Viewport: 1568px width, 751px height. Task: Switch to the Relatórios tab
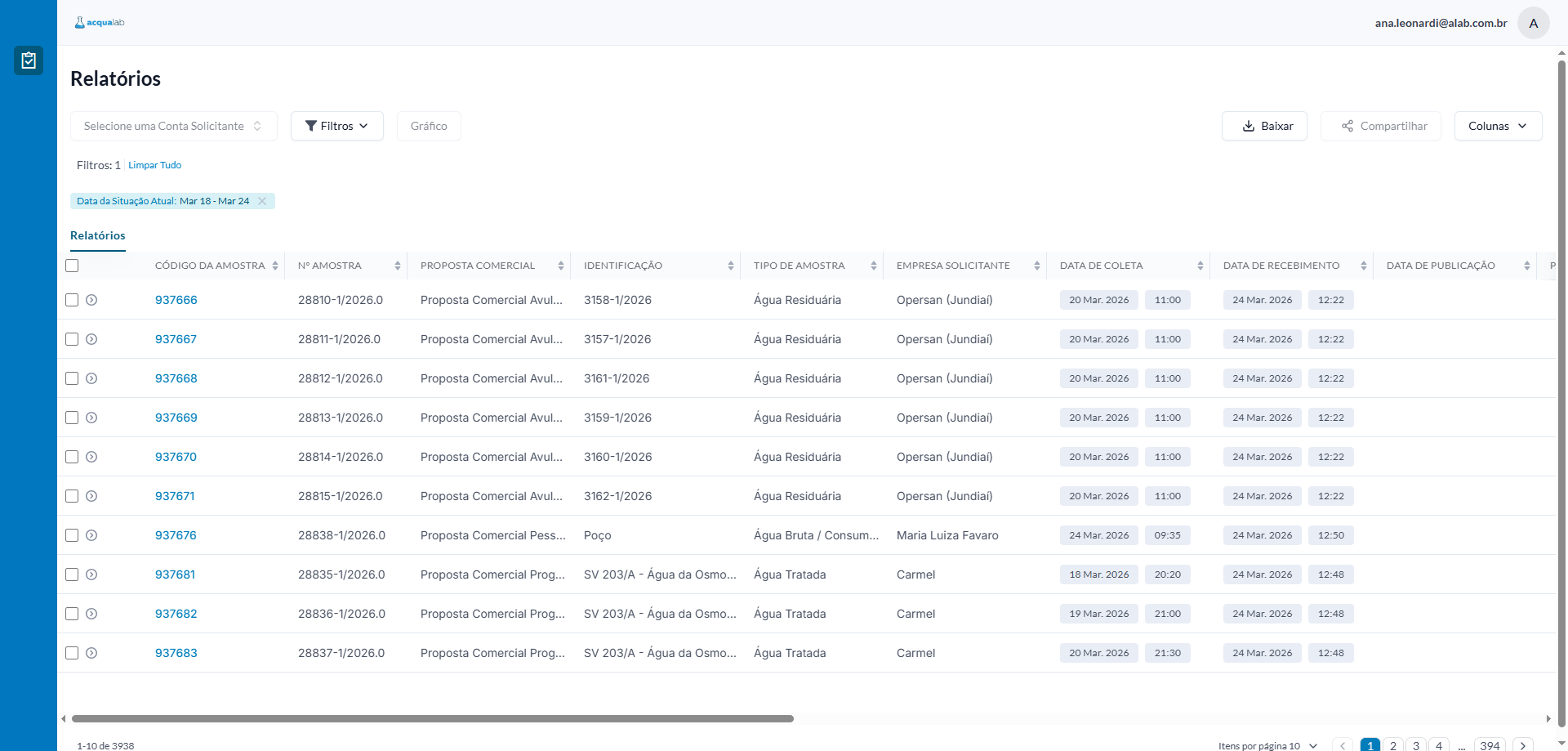coord(98,235)
